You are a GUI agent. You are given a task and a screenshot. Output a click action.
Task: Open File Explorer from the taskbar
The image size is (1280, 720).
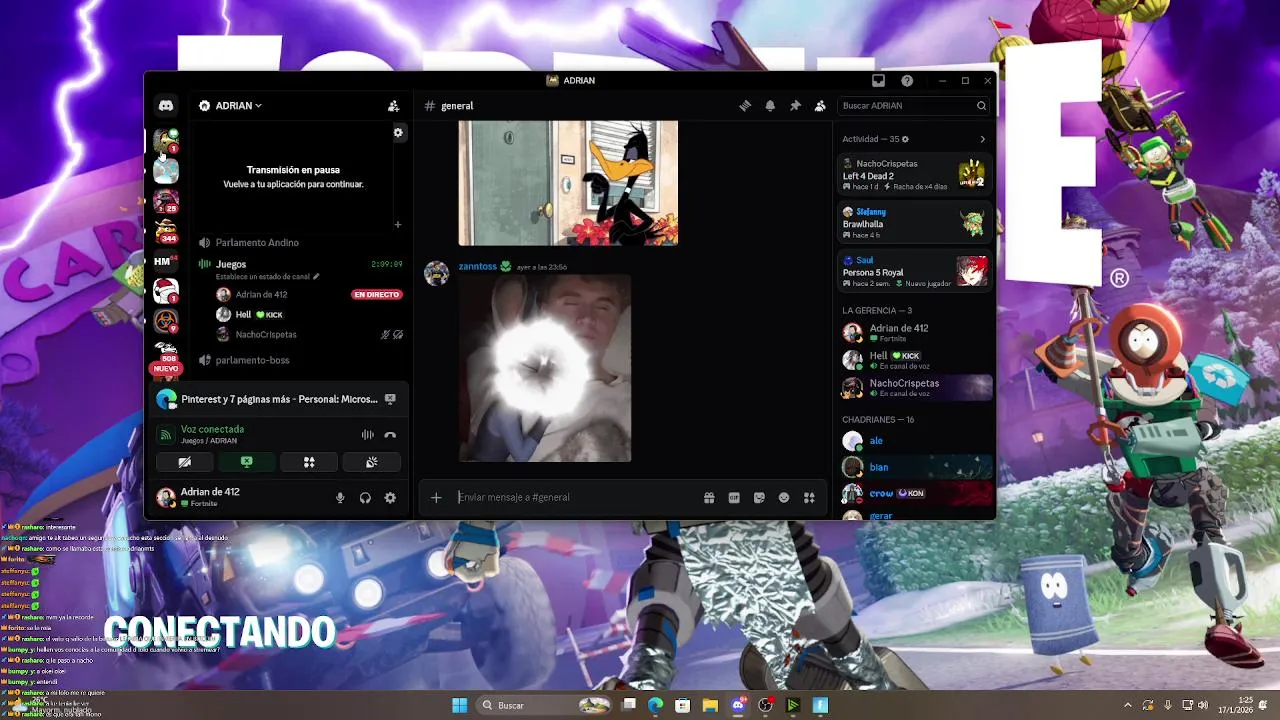(710, 705)
